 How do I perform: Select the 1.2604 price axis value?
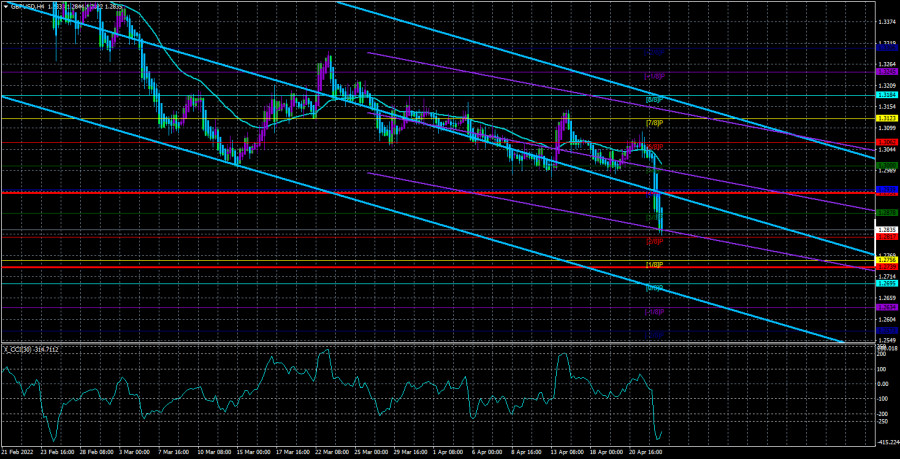click(887, 319)
